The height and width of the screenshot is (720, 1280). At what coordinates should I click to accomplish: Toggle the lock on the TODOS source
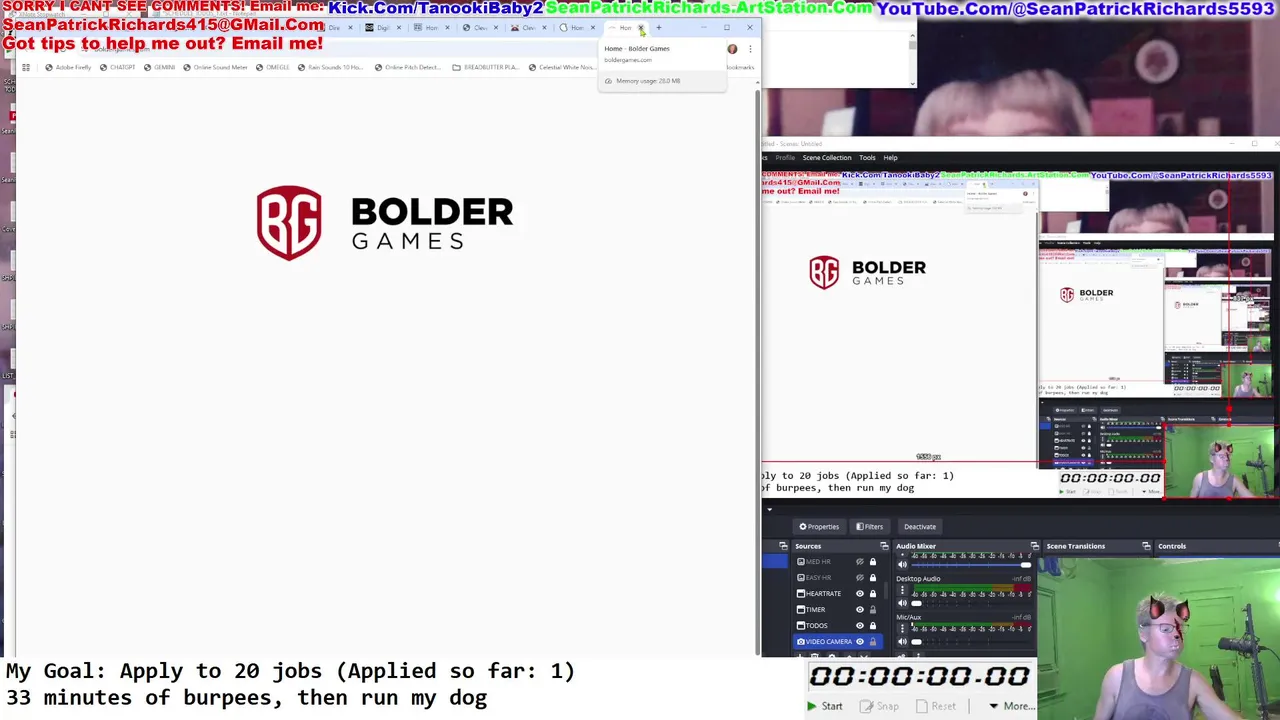tap(872, 626)
